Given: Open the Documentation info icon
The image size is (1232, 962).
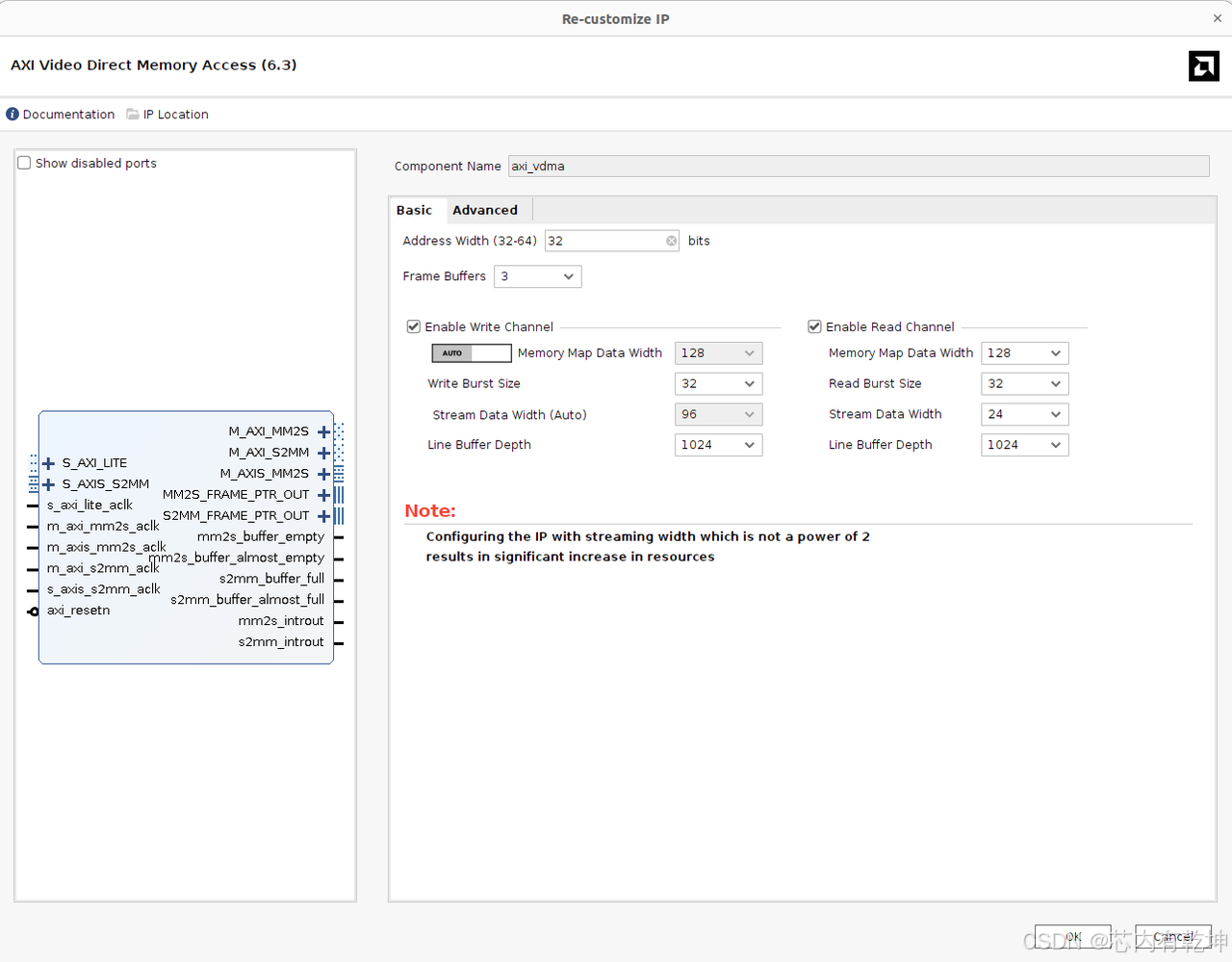Looking at the screenshot, I should point(13,114).
